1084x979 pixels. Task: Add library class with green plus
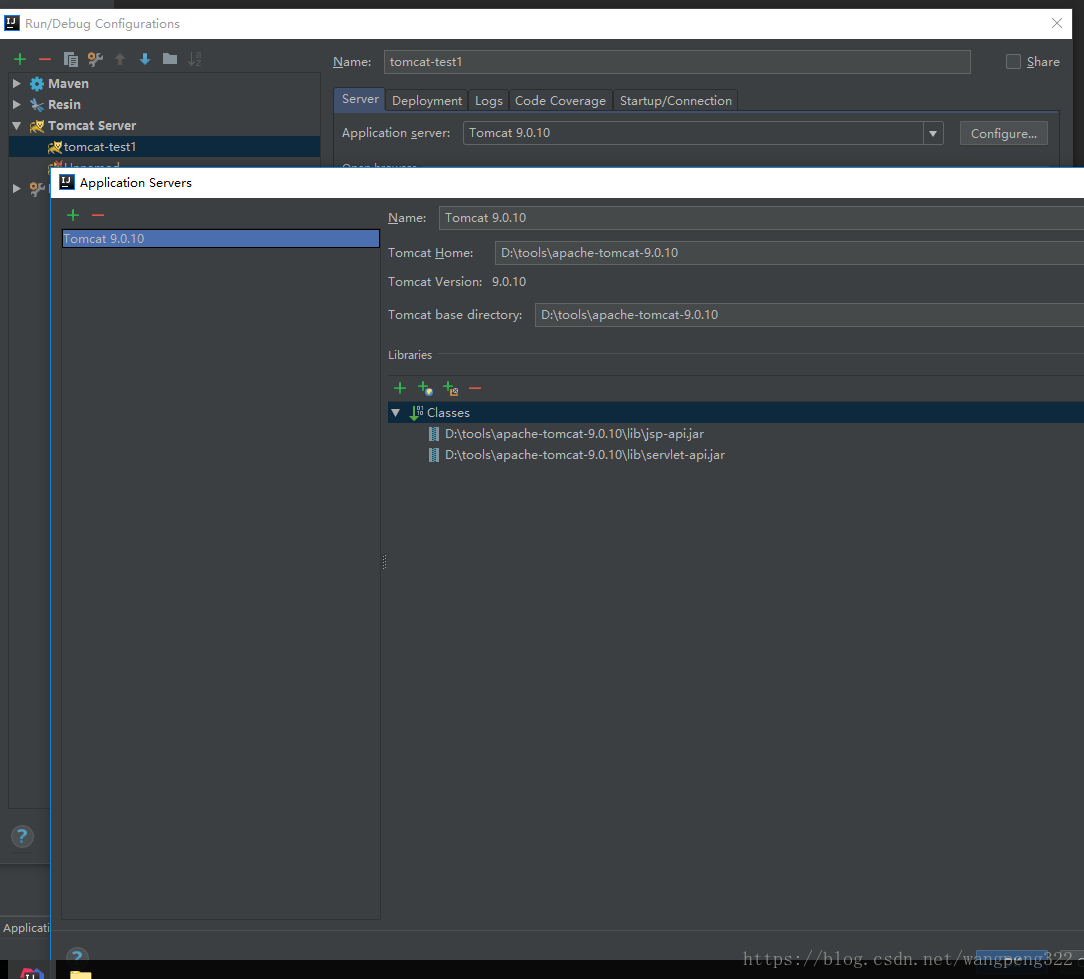point(400,388)
